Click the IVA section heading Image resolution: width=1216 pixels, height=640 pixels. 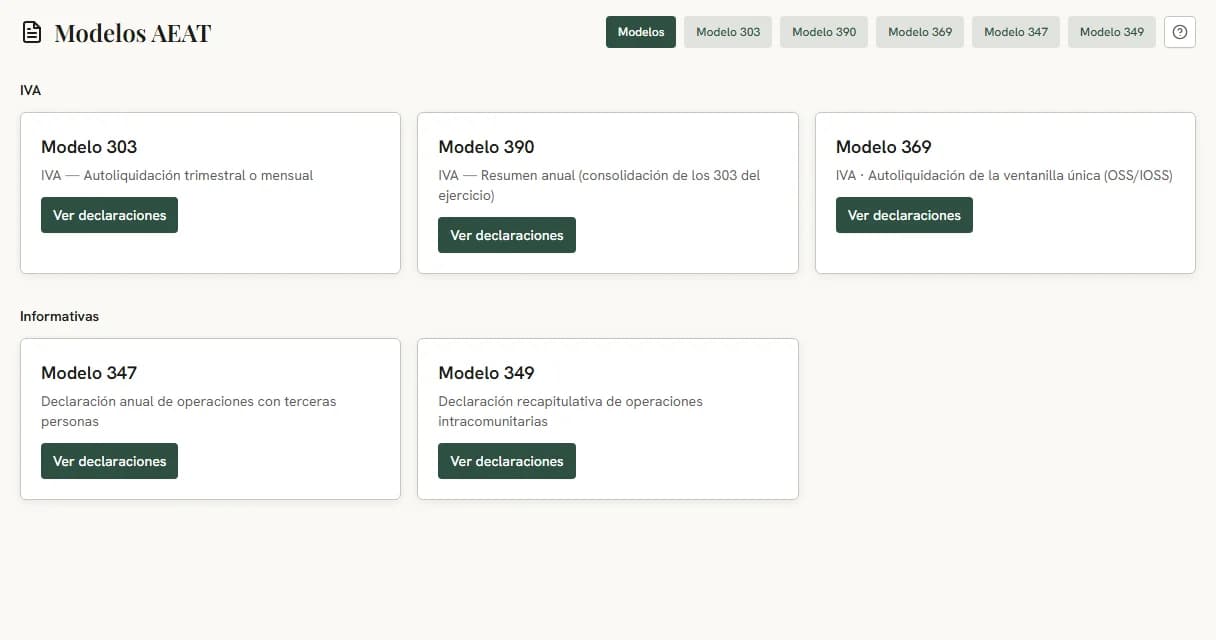coord(30,90)
